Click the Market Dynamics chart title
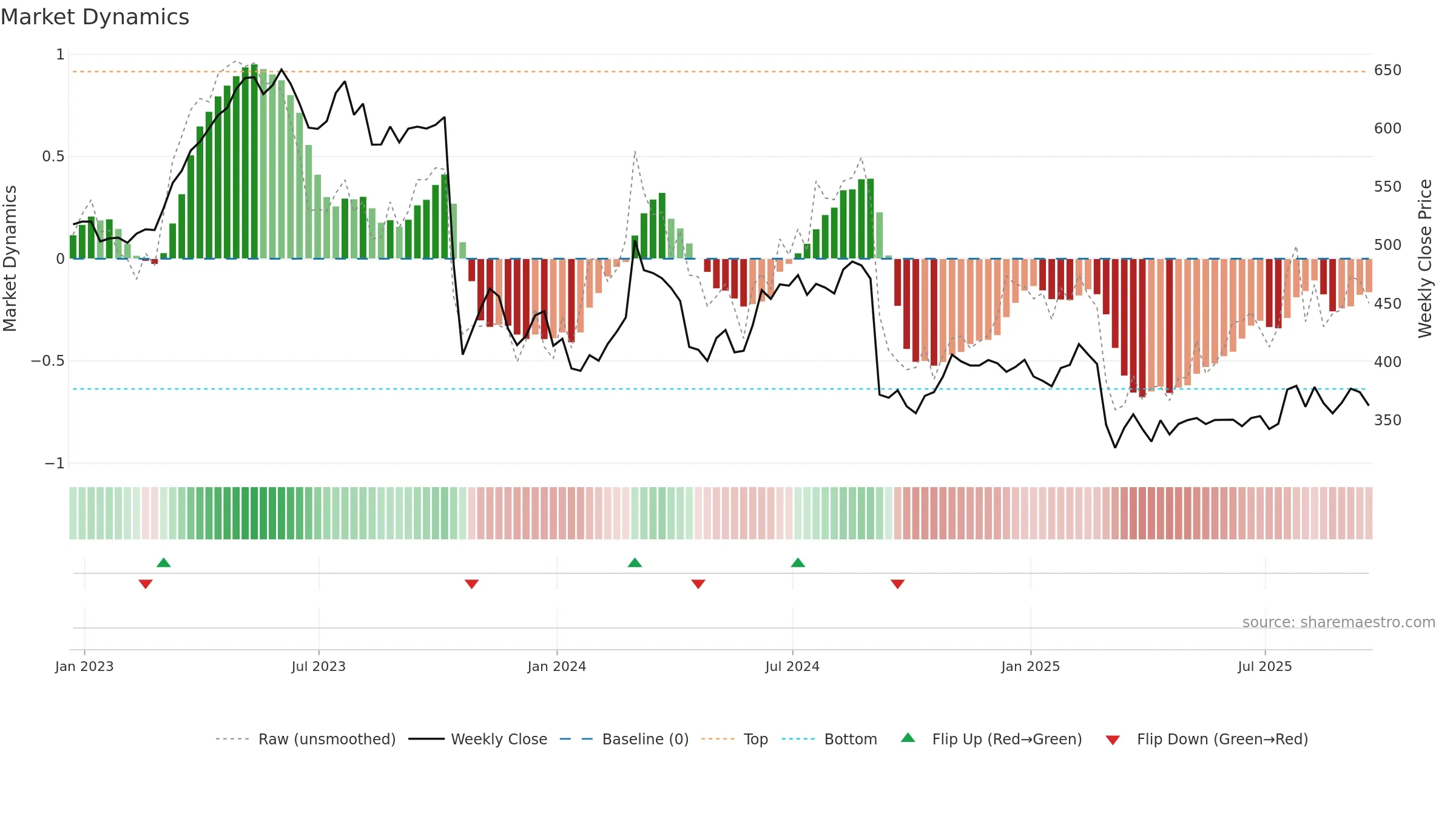The height and width of the screenshot is (819, 1456). (x=95, y=17)
